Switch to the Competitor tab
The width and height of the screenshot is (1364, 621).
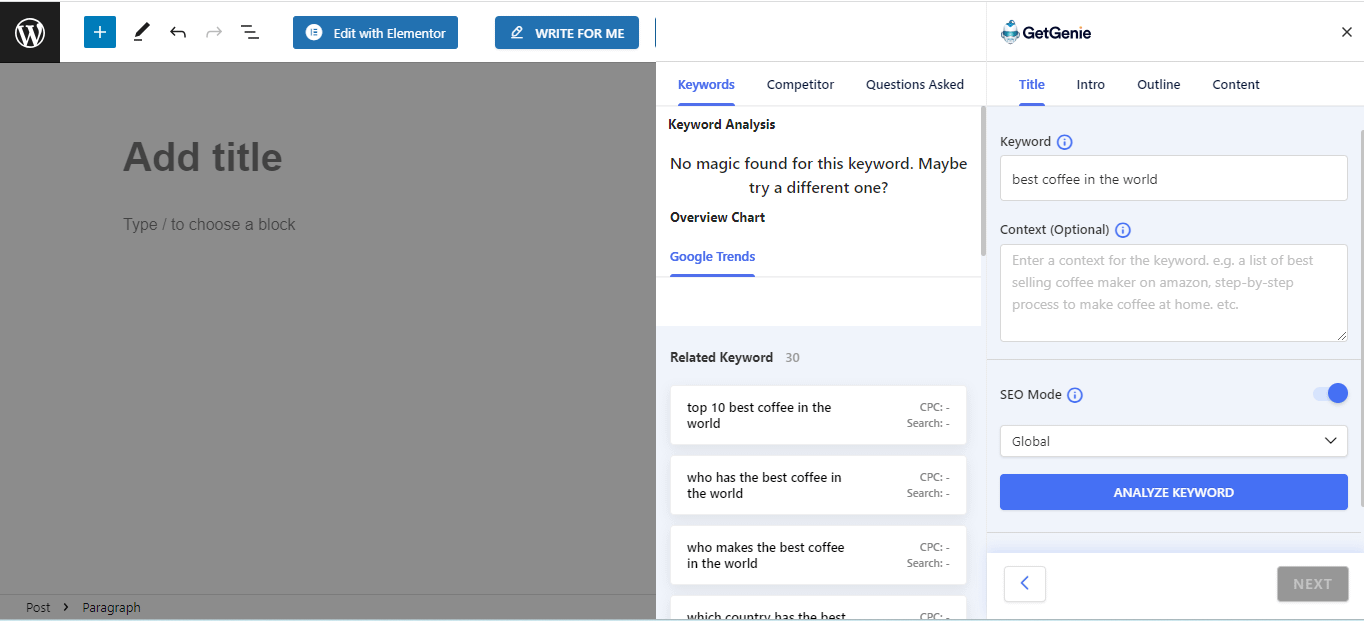[x=800, y=84]
